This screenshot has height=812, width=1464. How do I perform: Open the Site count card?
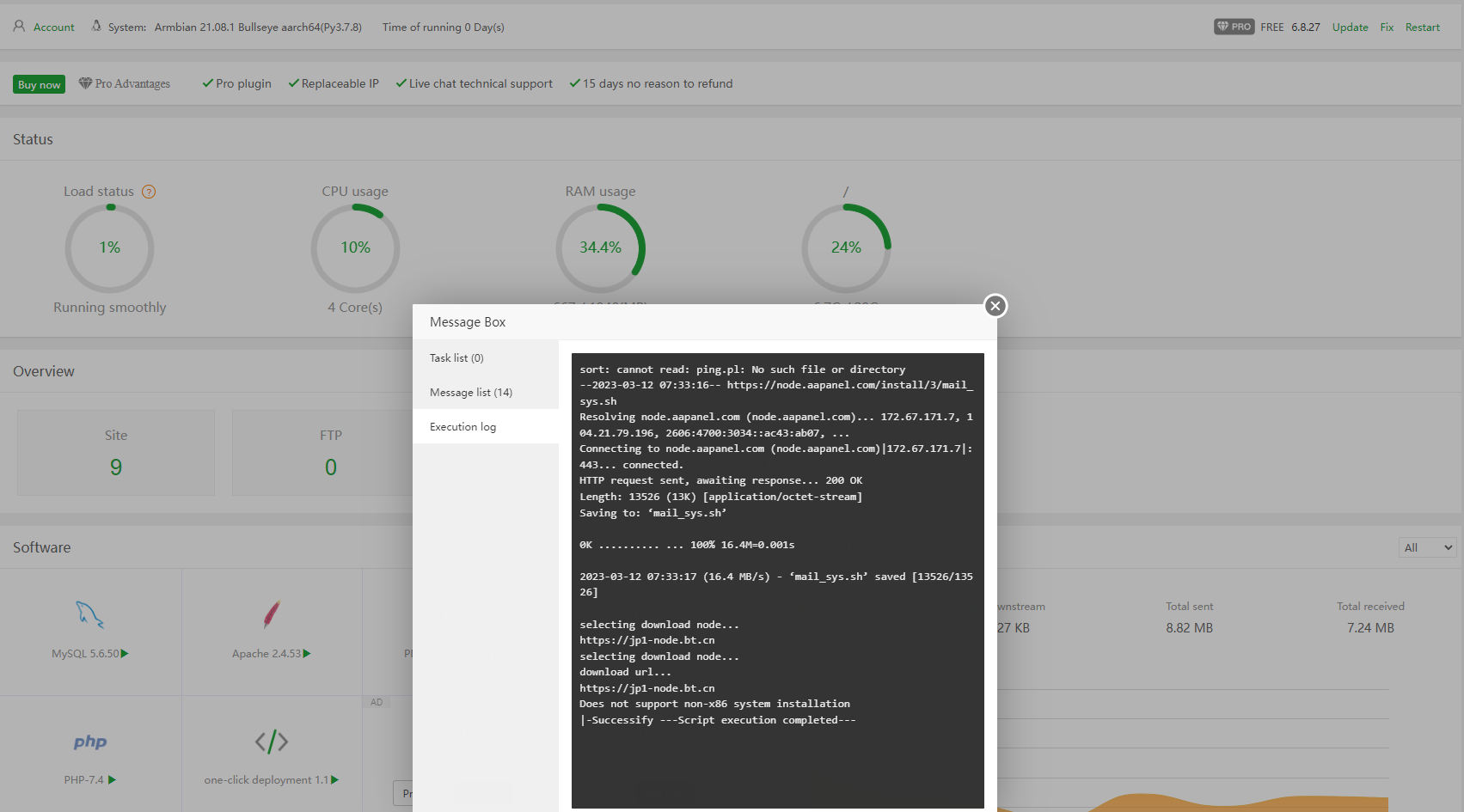click(116, 453)
